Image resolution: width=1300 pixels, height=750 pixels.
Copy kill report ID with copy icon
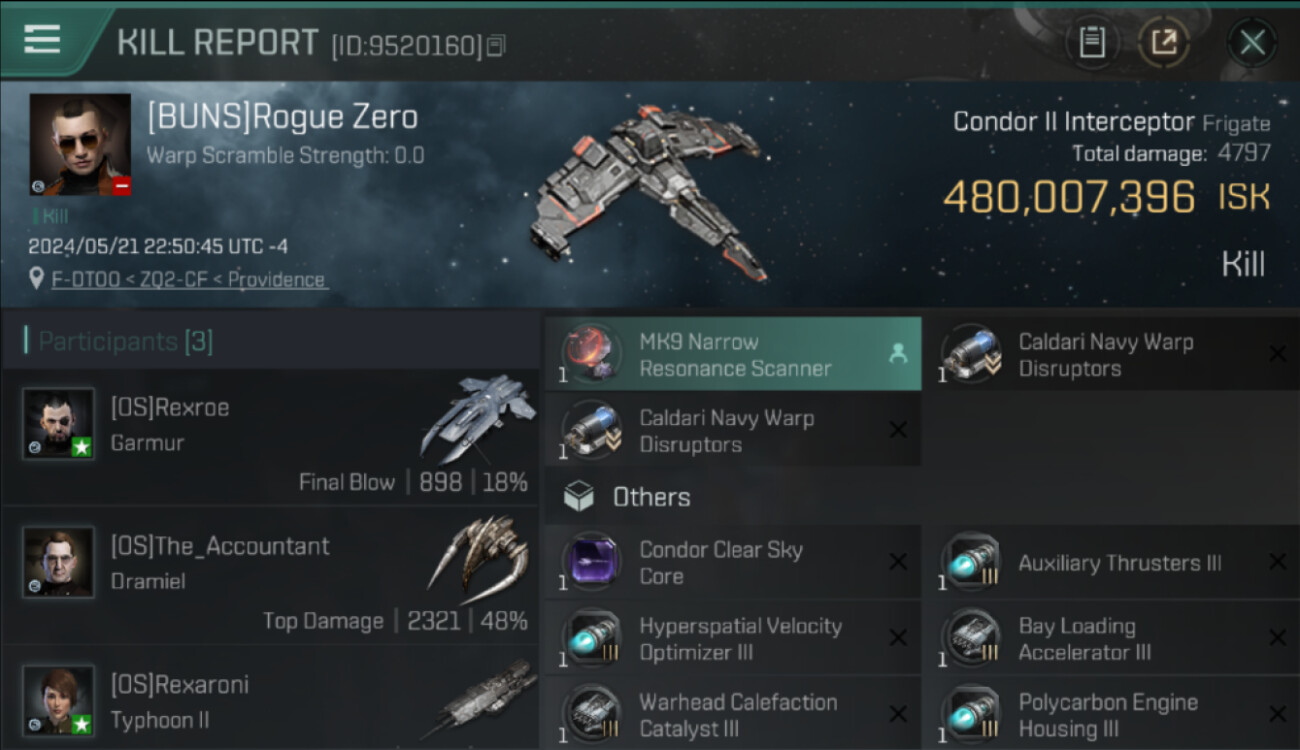click(496, 45)
